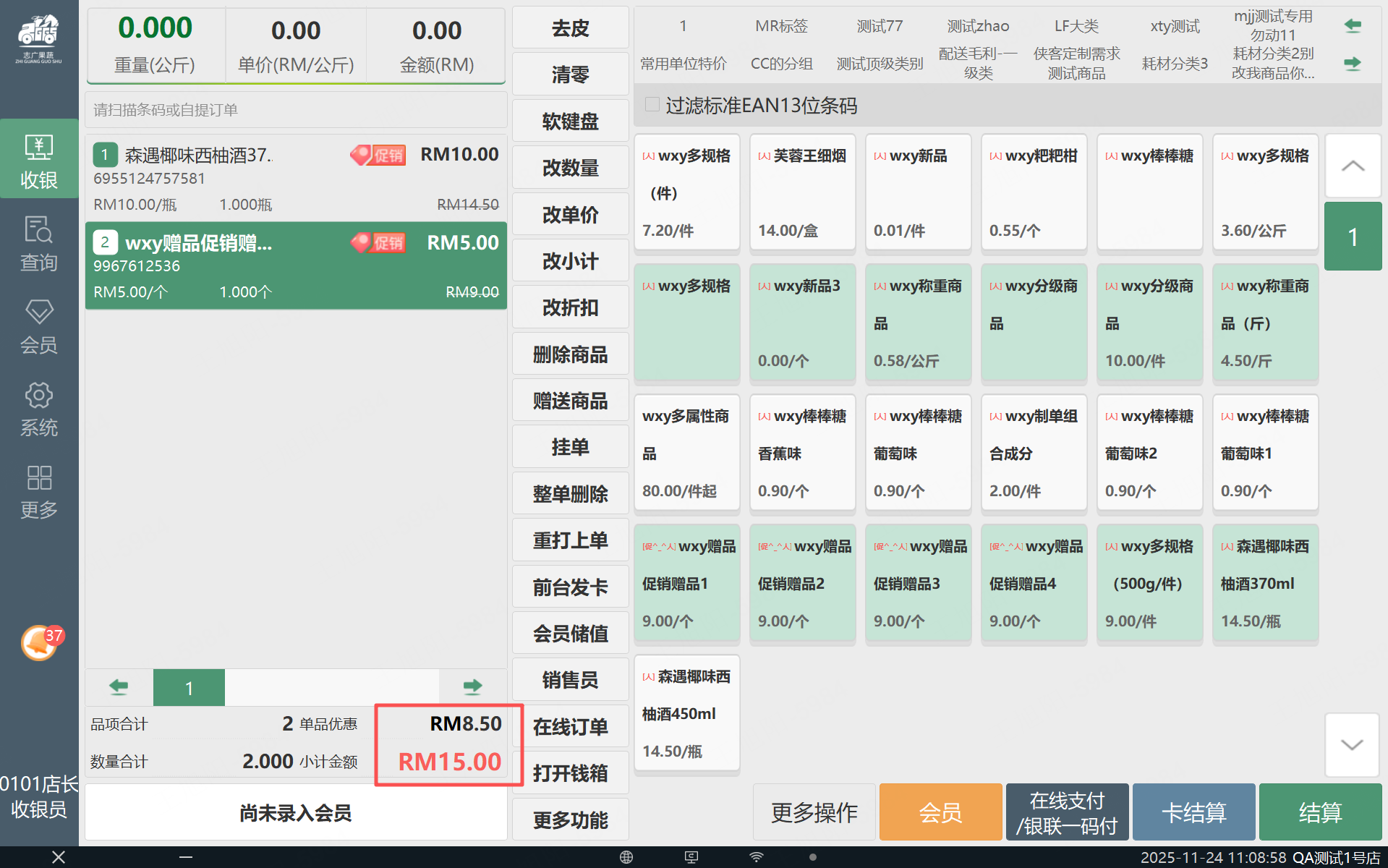The width and height of the screenshot is (1388, 868).
Task: Go to next category page arrow
Action: pos(1353,64)
